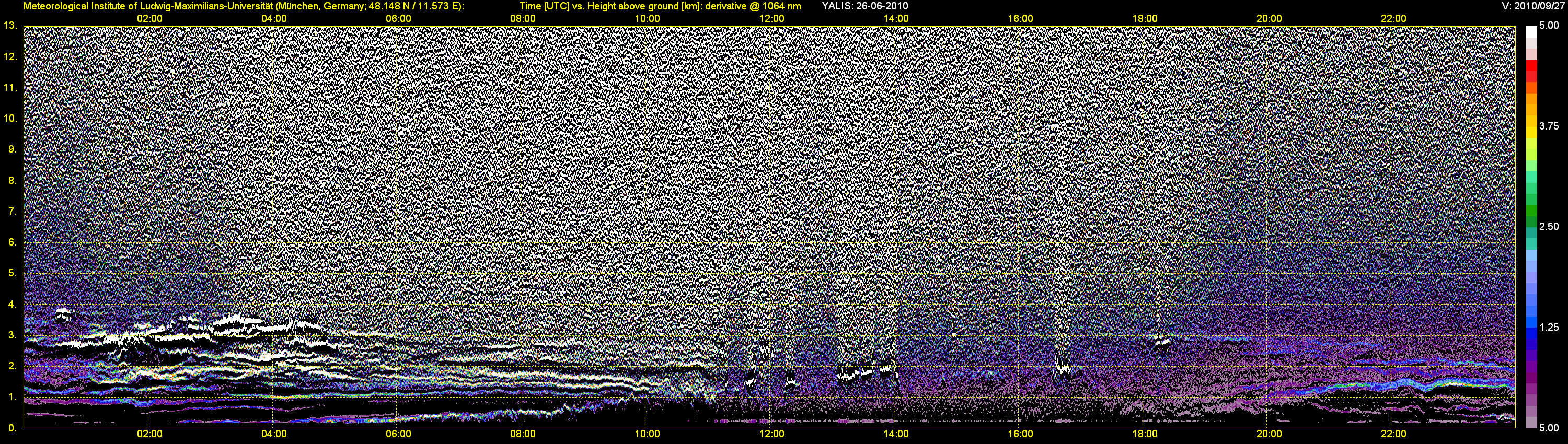
Task: Click the 11. height axis label
Action: (10, 88)
